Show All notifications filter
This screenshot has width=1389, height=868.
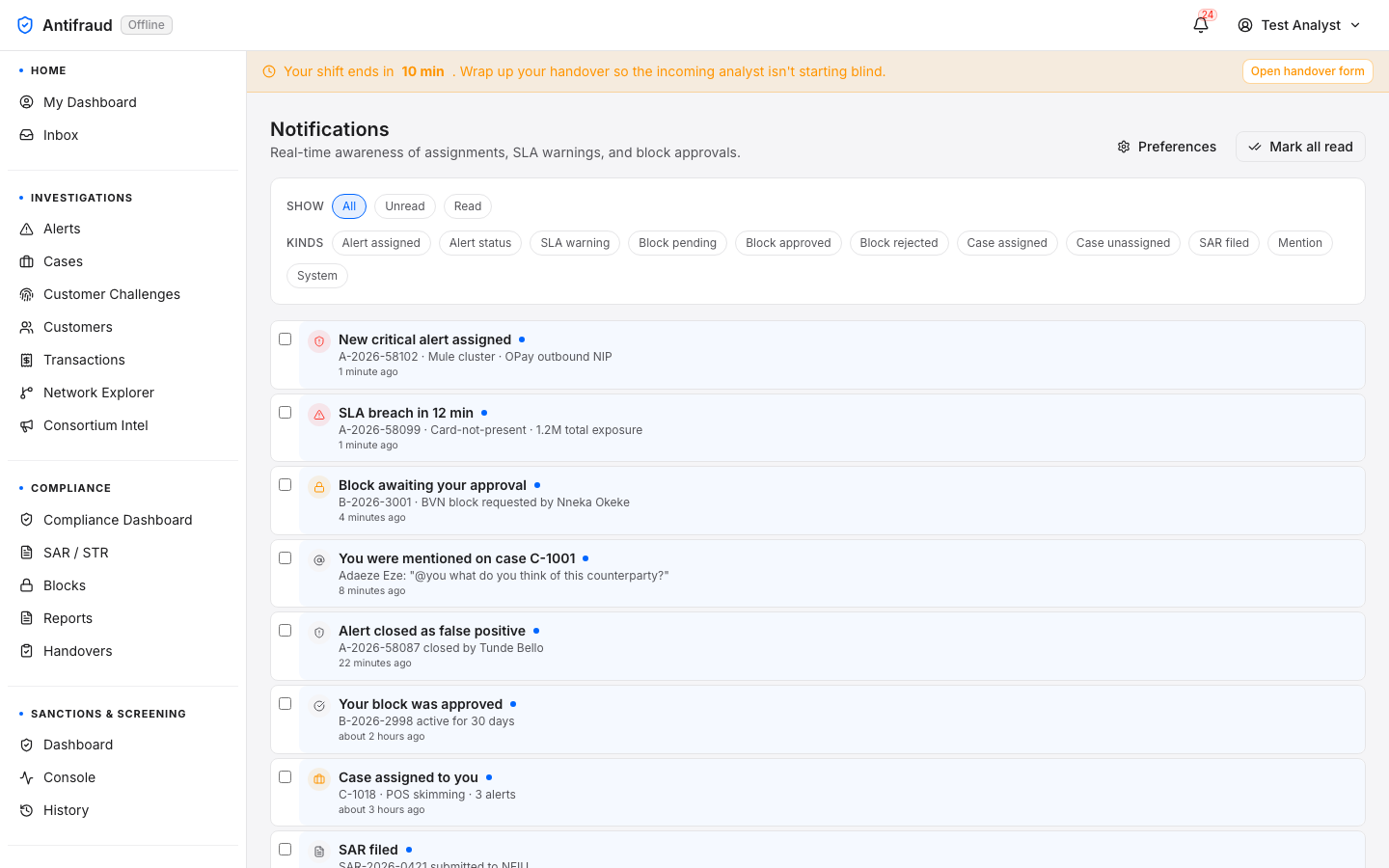[x=349, y=206]
